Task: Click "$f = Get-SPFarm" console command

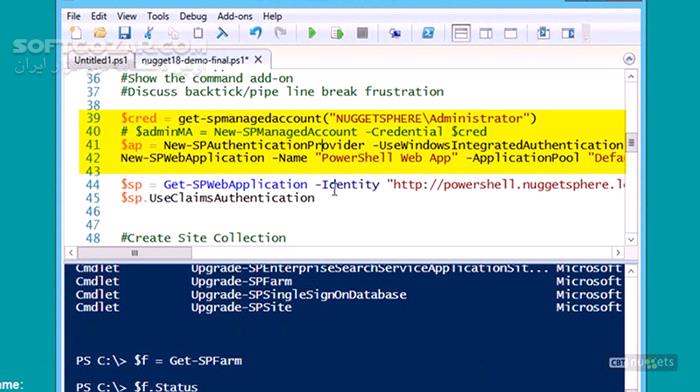Action: click(188, 361)
